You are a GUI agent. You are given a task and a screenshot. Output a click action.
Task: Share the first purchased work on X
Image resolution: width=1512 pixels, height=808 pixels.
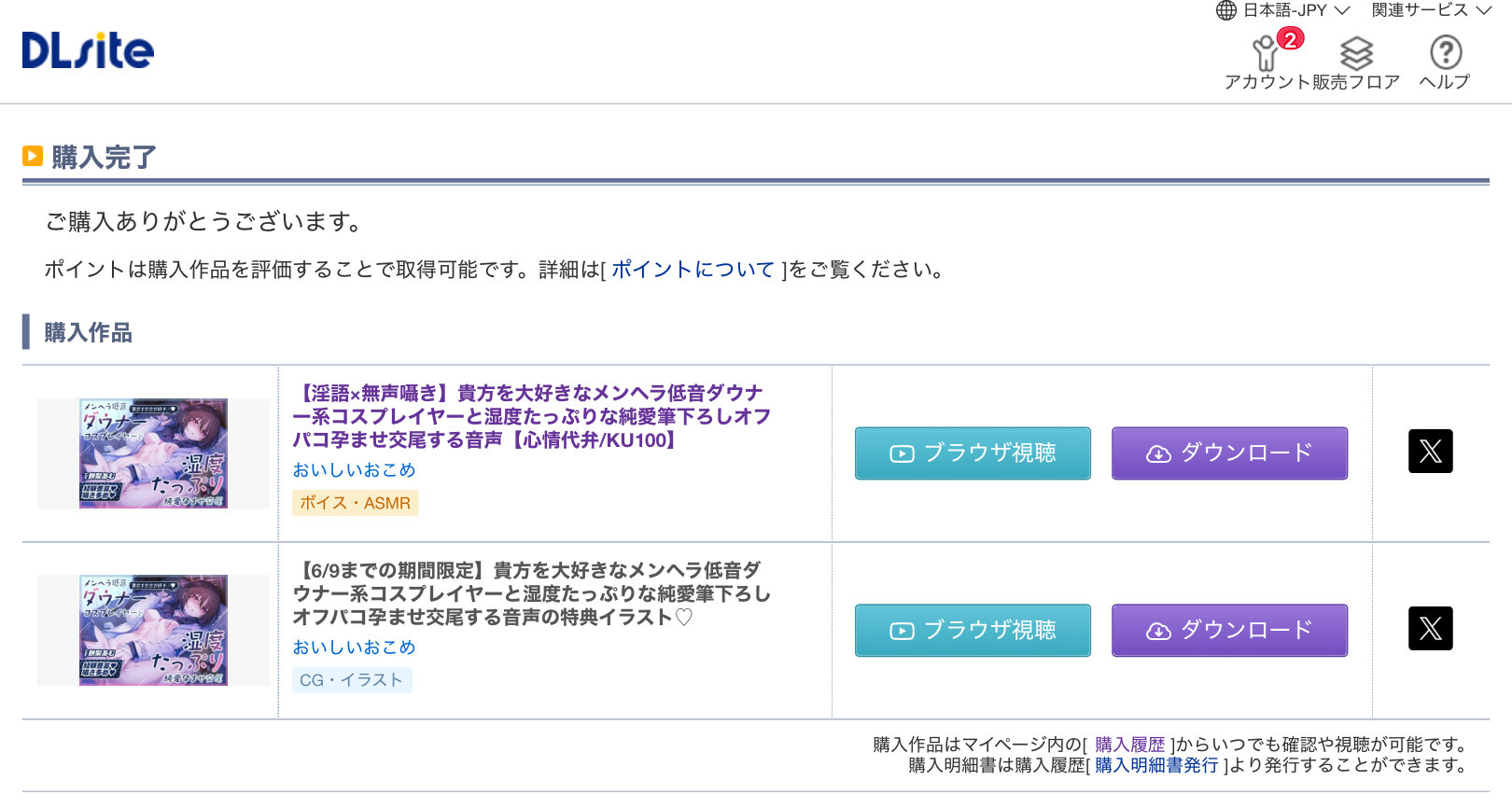[1430, 452]
